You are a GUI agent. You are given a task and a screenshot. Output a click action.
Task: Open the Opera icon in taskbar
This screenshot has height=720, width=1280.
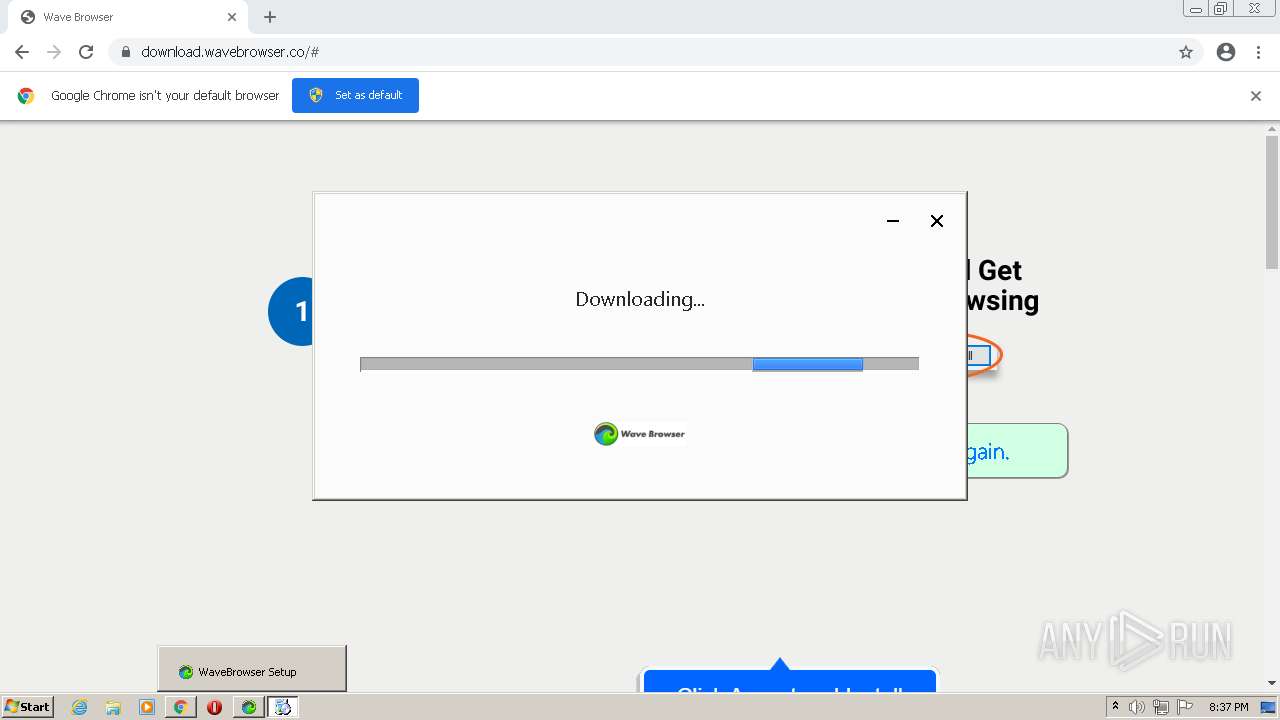pyautogui.click(x=214, y=707)
